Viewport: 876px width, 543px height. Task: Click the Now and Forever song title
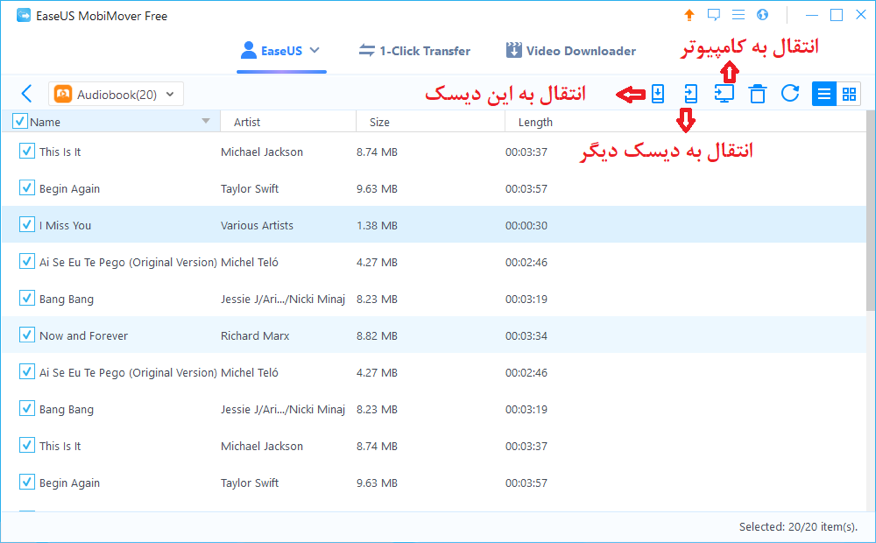click(83, 336)
